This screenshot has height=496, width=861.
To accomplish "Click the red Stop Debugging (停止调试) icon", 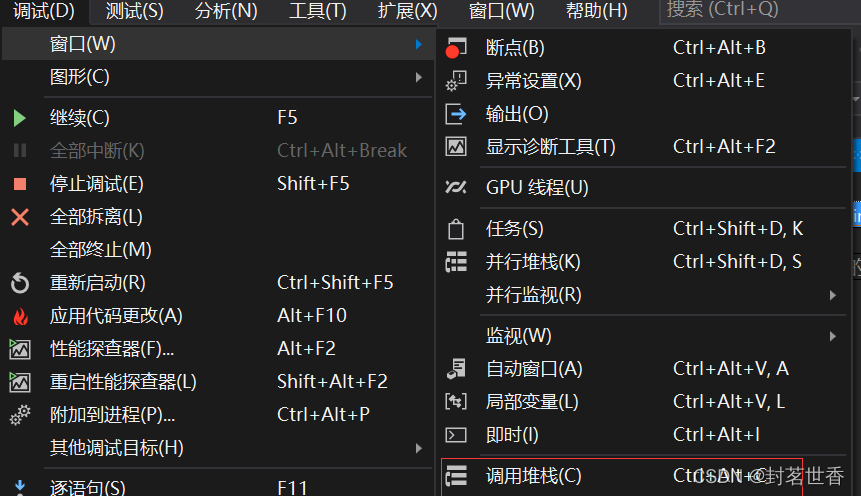I will (x=20, y=184).
